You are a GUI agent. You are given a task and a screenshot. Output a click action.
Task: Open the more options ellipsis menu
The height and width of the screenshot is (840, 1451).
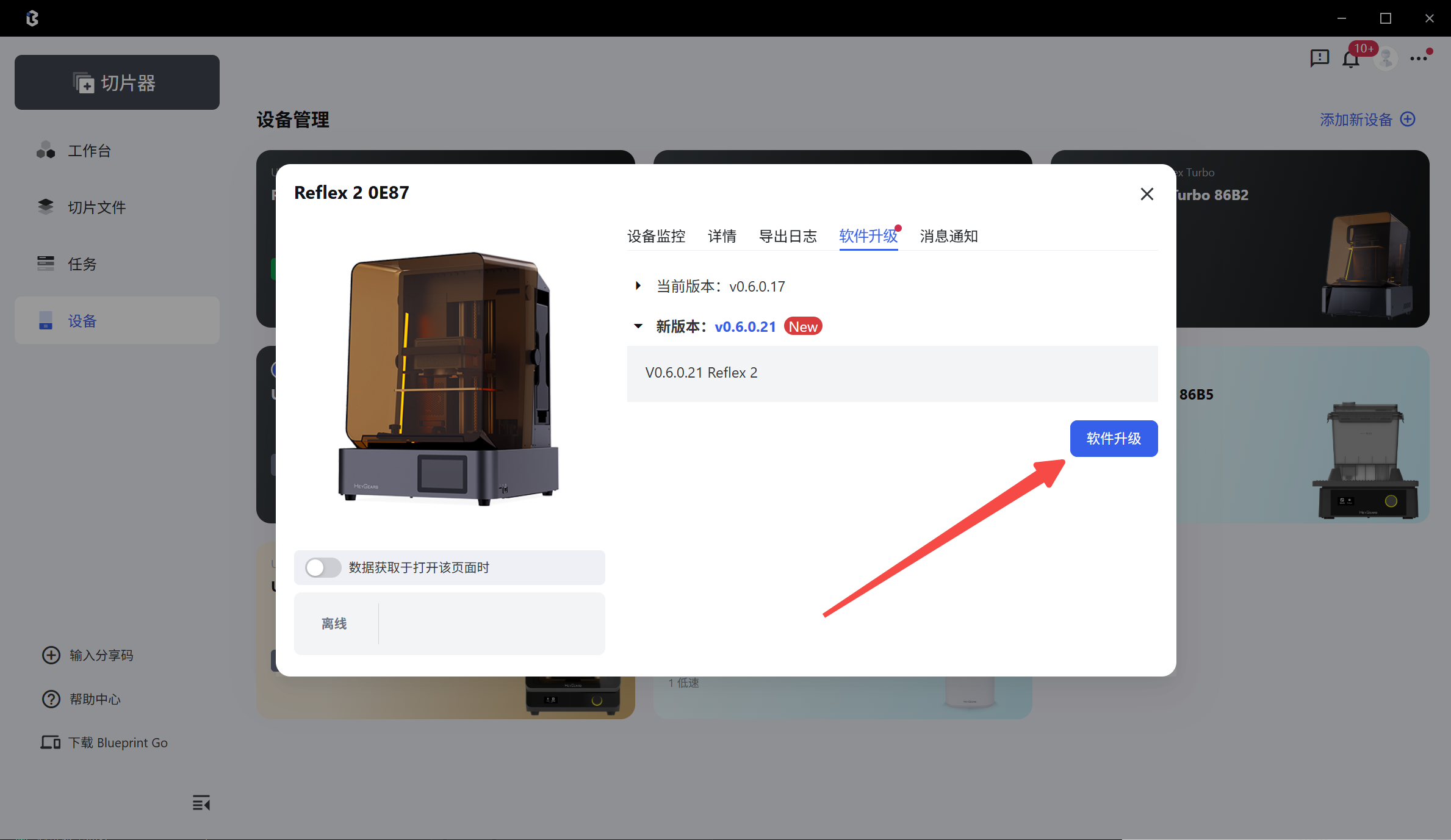click(x=1419, y=59)
